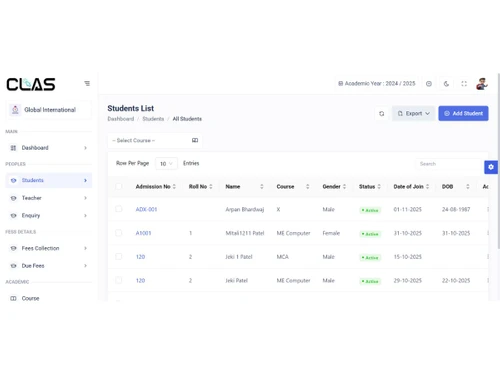Viewport: 500px width, 375px height.
Task: Open the user profile avatar
Action: pyautogui.click(x=482, y=84)
